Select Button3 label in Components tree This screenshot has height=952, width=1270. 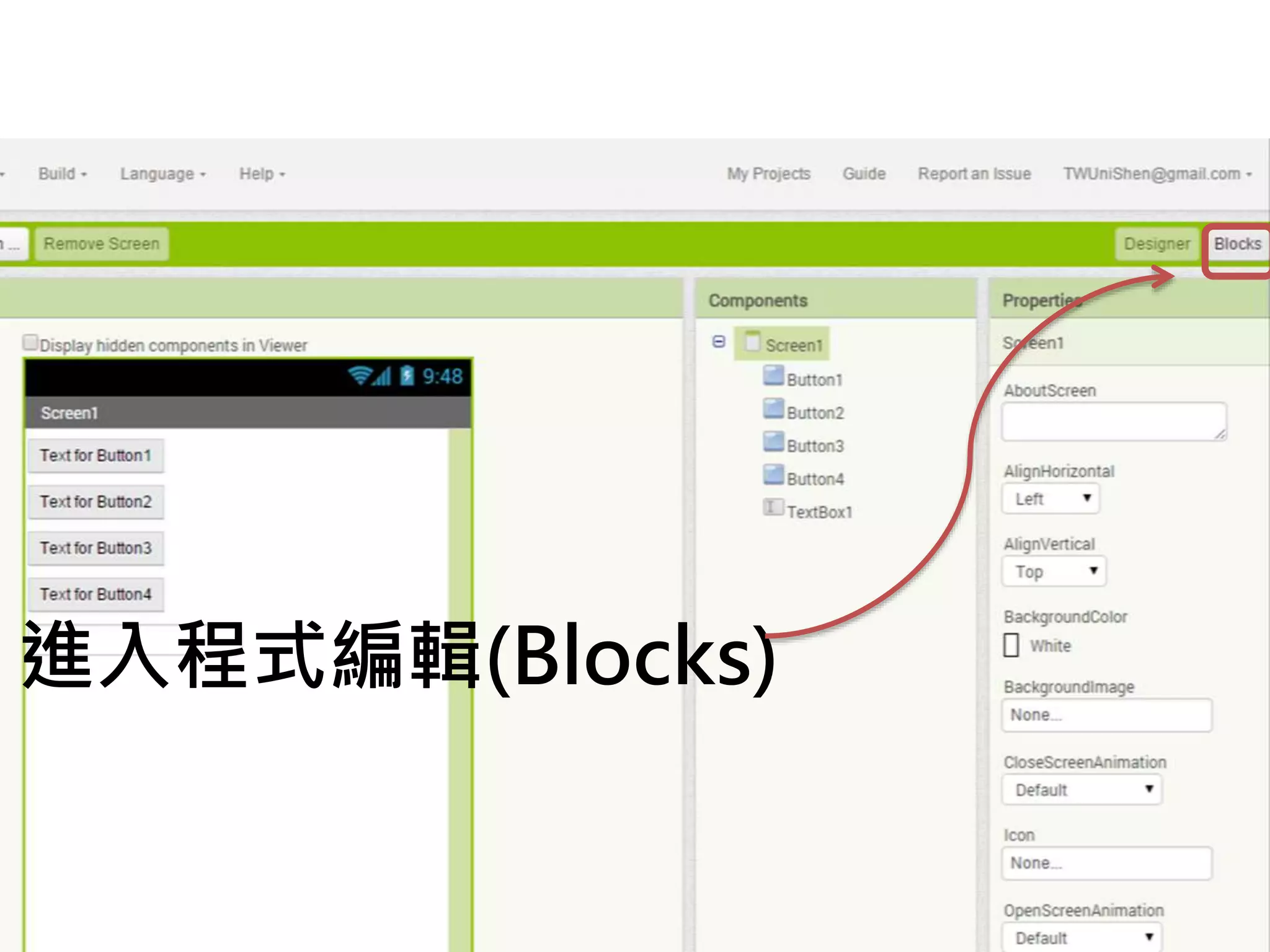click(815, 446)
